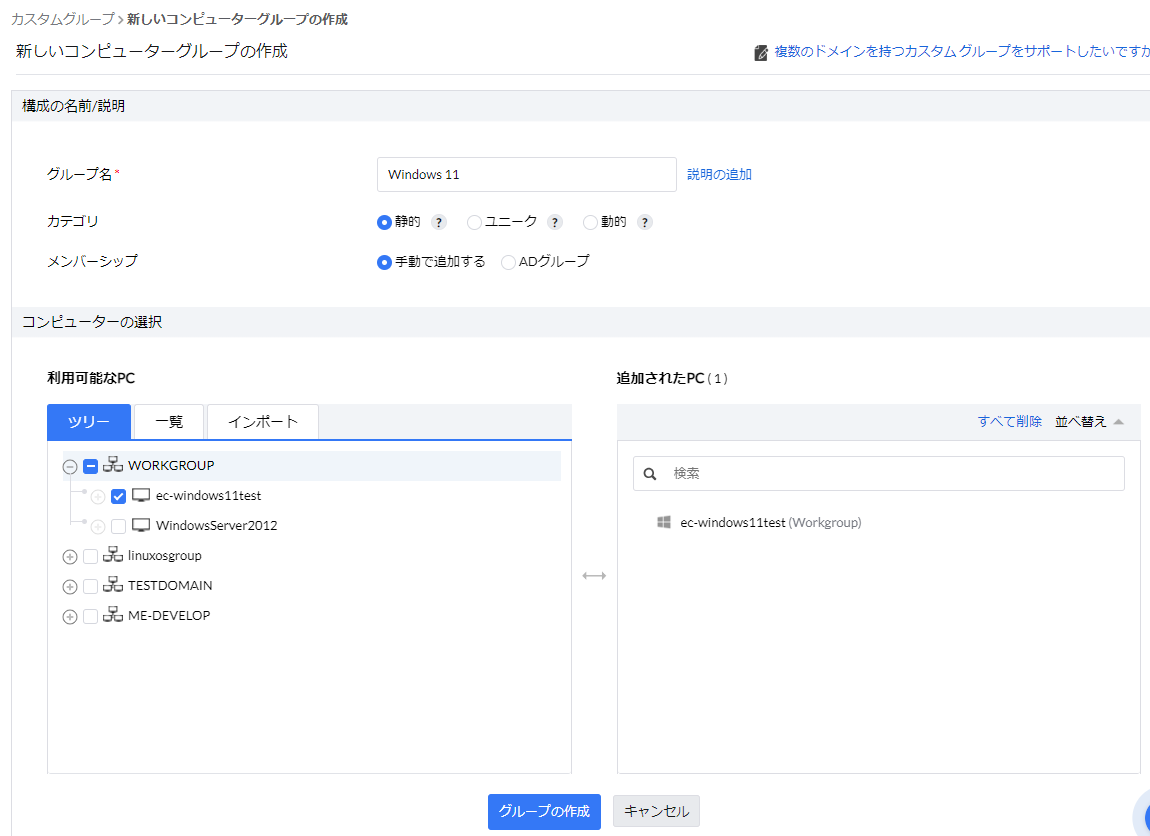Click the search magnifier icon in added PCs
The width and height of the screenshot is (1150, 836).
click(x=650, y=474)
